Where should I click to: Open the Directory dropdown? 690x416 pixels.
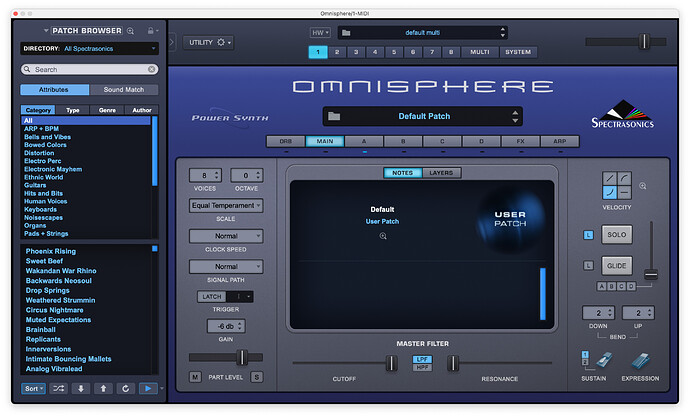89,48
